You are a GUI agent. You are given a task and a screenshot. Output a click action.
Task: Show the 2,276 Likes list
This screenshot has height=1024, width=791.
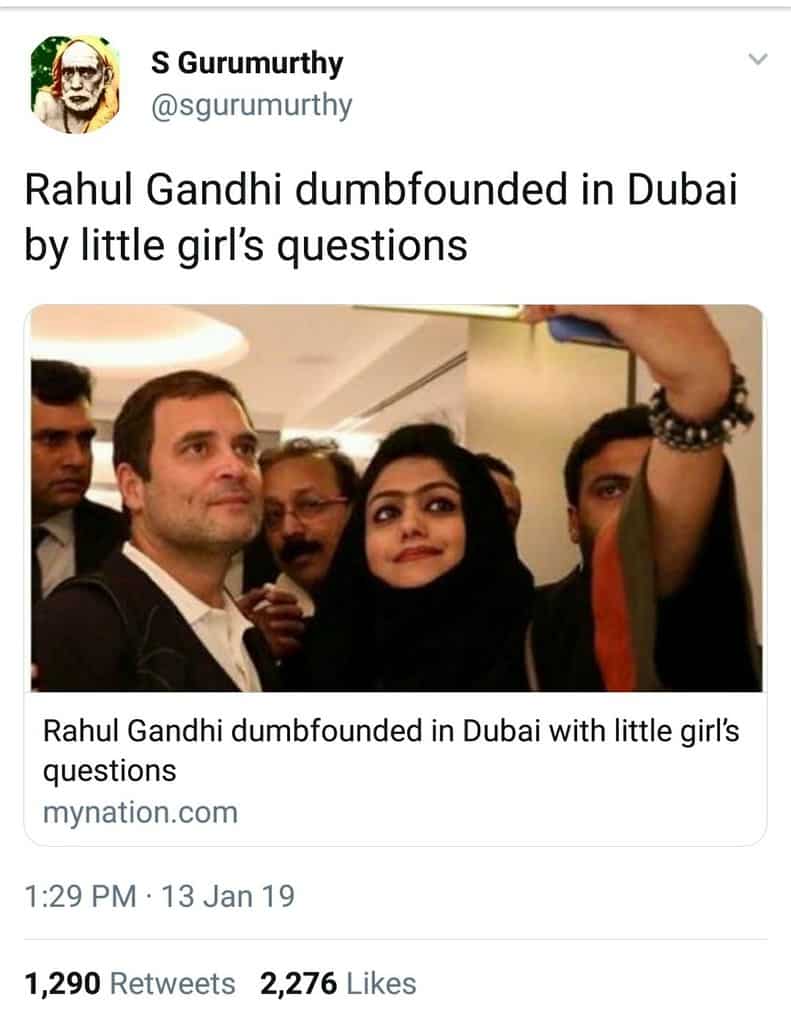point(338,984)
